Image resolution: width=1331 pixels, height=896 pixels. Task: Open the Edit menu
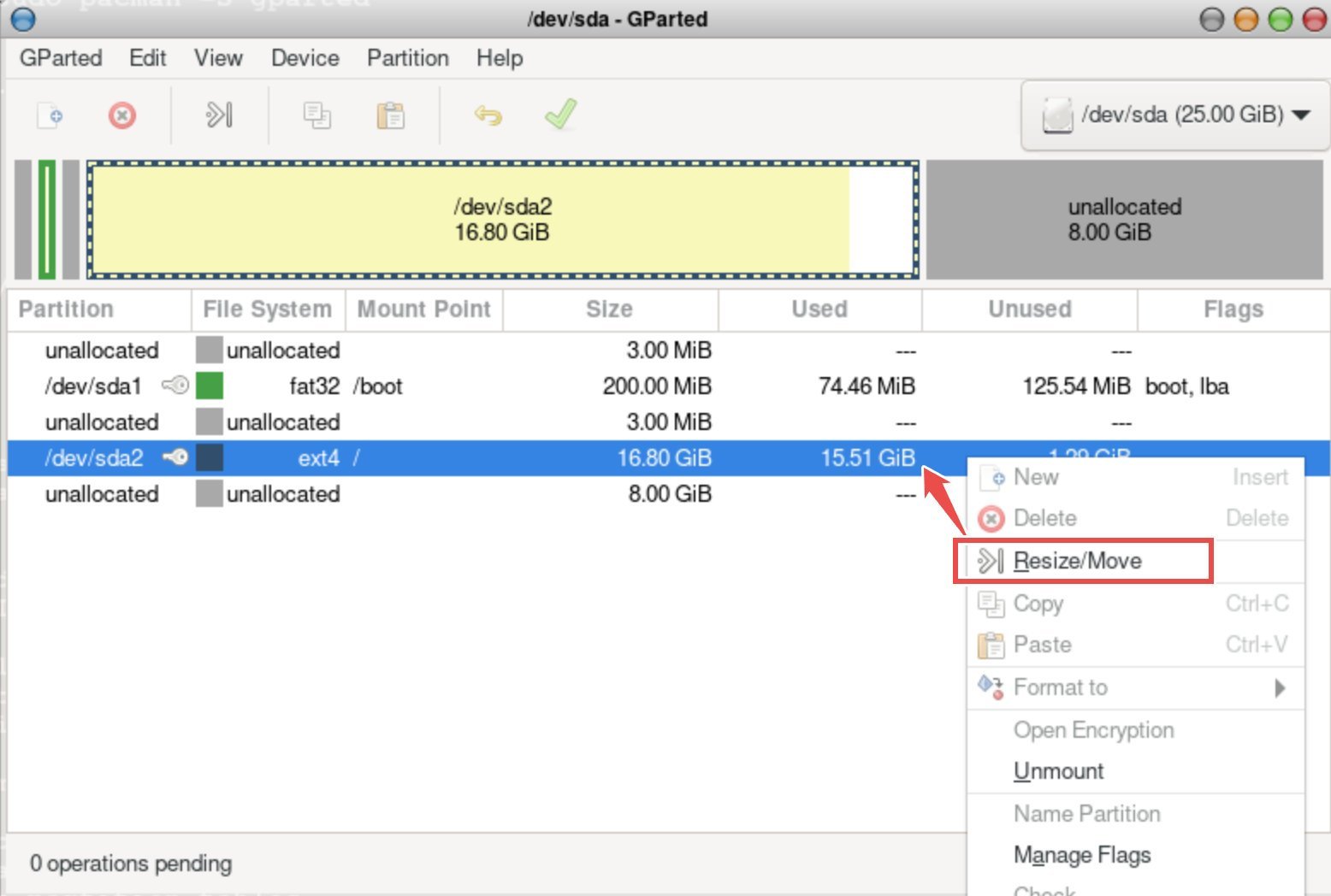[148, 58]
